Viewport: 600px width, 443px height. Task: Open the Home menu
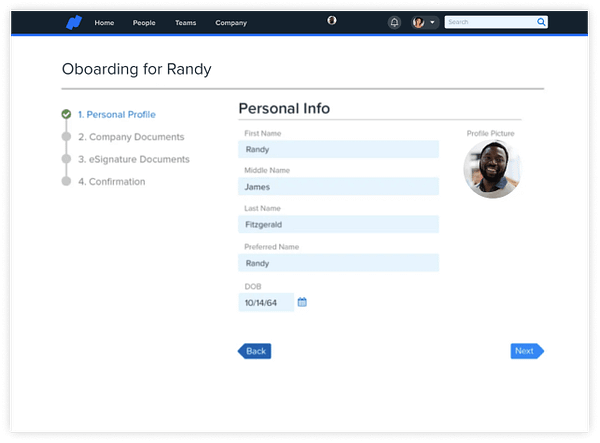(104, 22)
